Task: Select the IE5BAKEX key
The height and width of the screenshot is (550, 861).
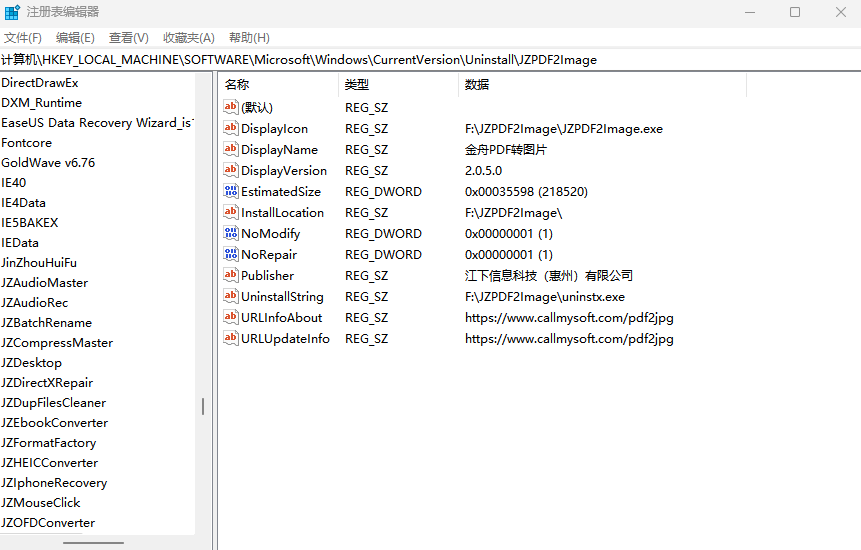Action: point(30,223)
